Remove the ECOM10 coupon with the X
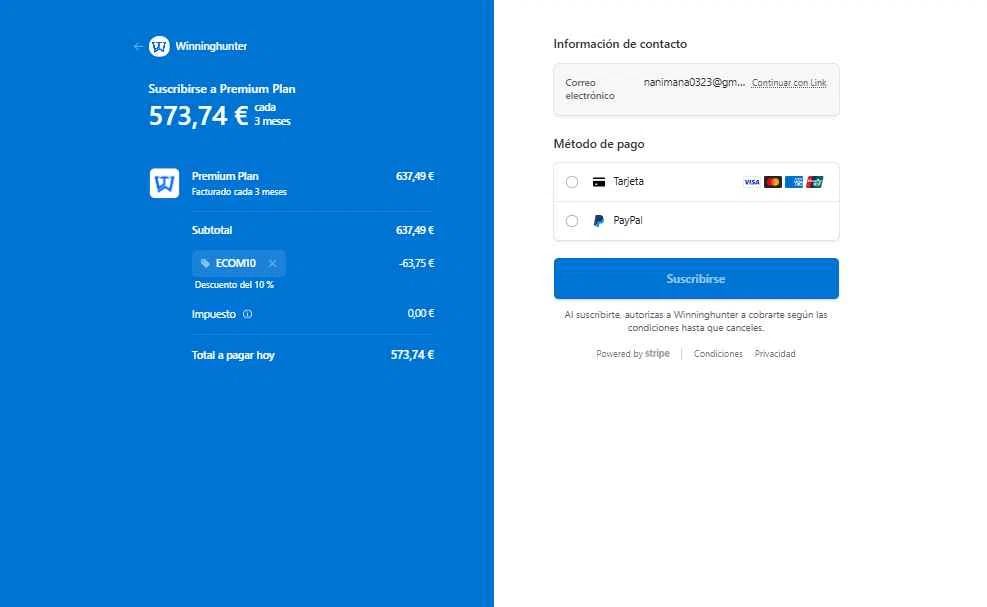 (x=272, y=263)
